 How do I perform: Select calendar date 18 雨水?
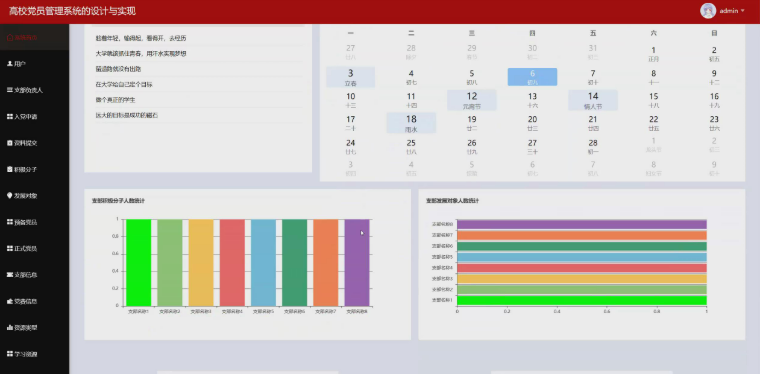411,123
